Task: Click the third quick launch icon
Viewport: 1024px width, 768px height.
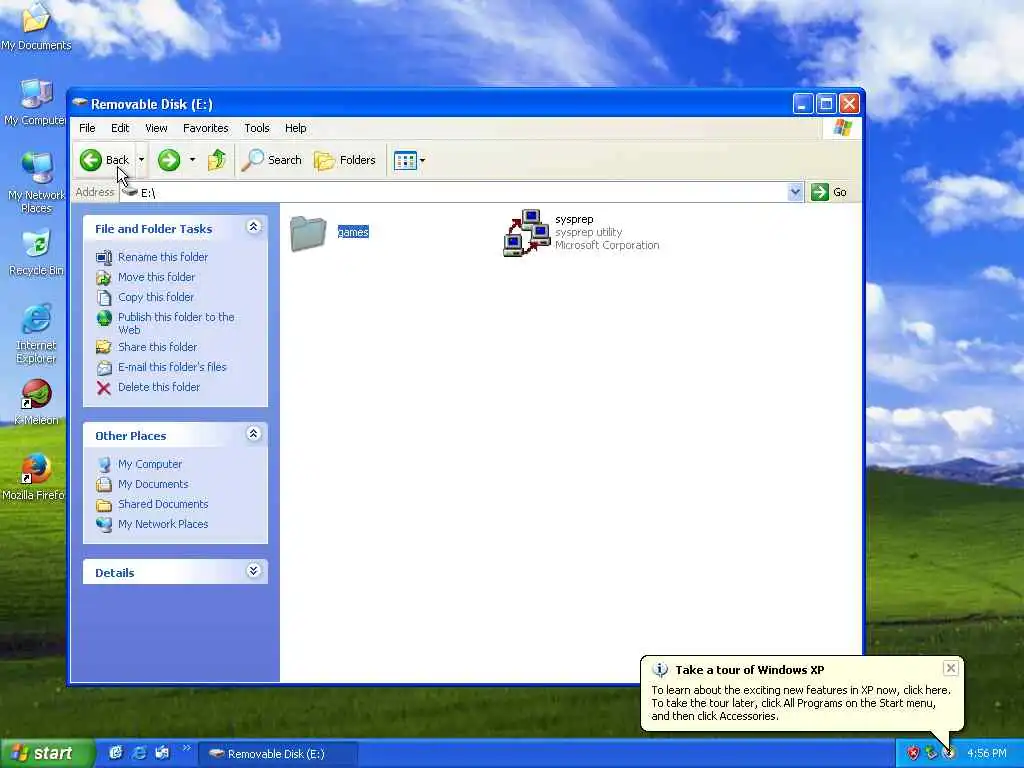Action: (162, 753)
